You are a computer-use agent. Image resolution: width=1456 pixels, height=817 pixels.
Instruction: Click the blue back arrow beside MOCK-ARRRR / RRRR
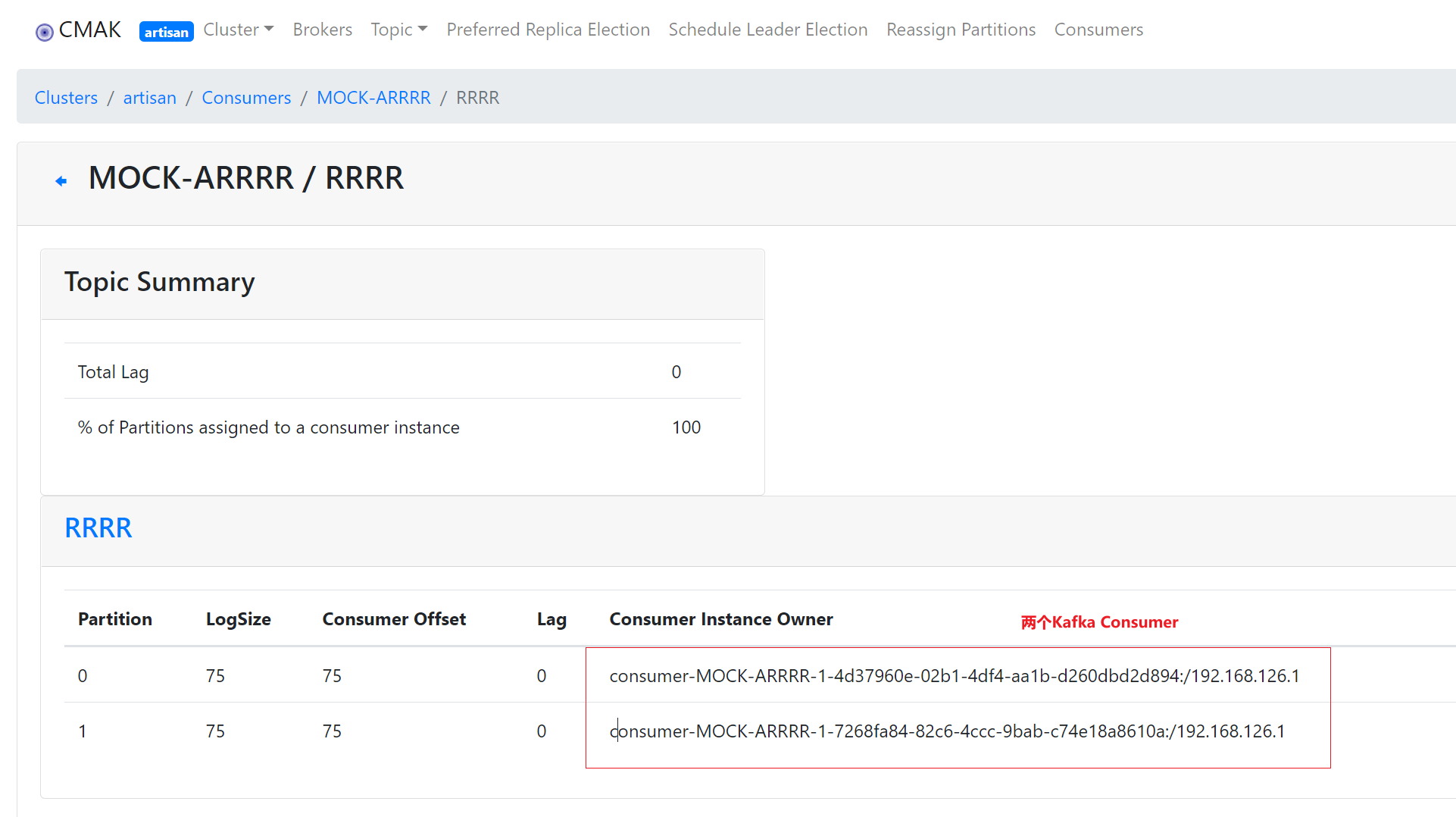pyautogui.click(x=61, y=181)
